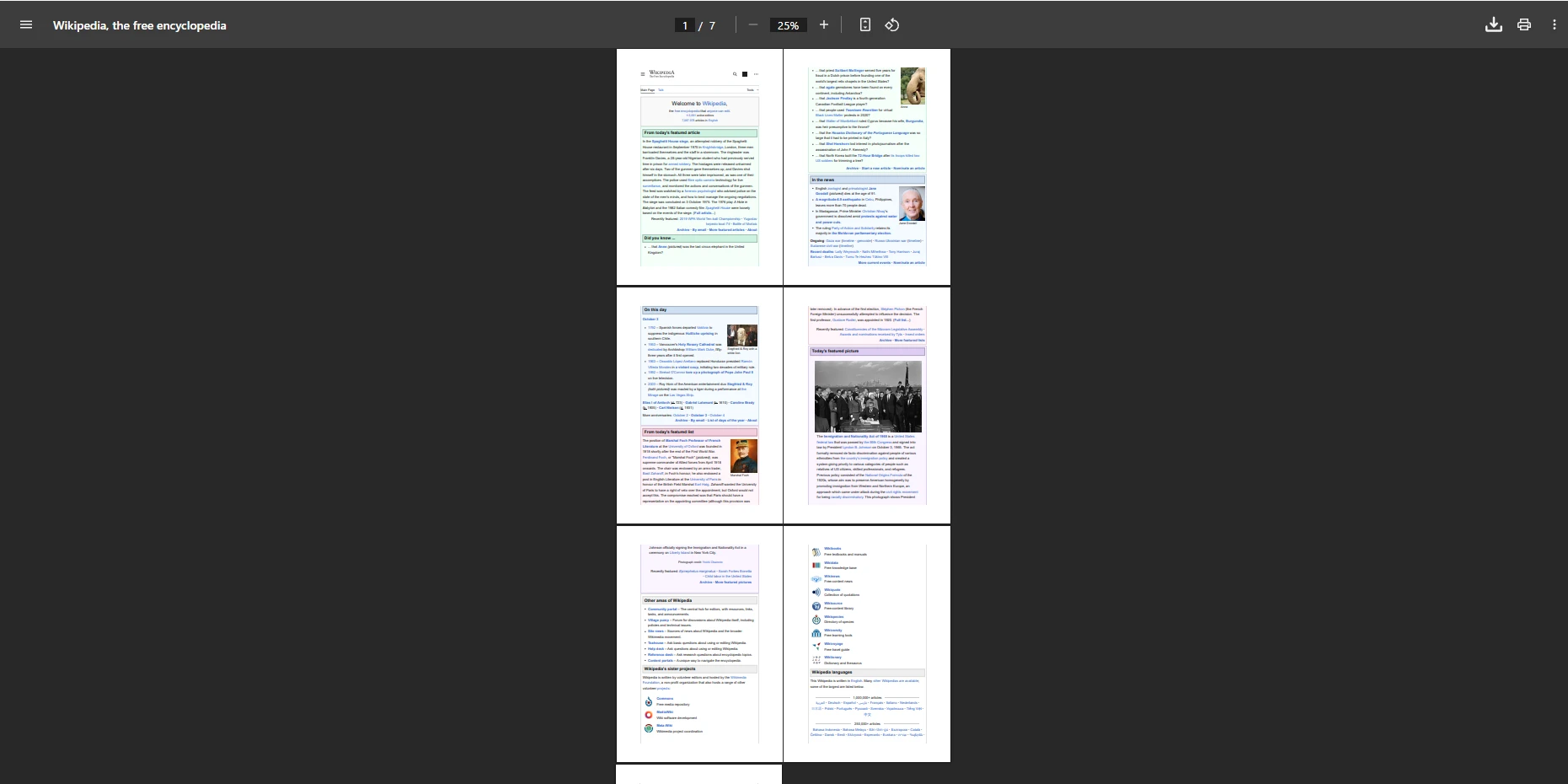Zoom in using the plus icon

tap(824, 24)
